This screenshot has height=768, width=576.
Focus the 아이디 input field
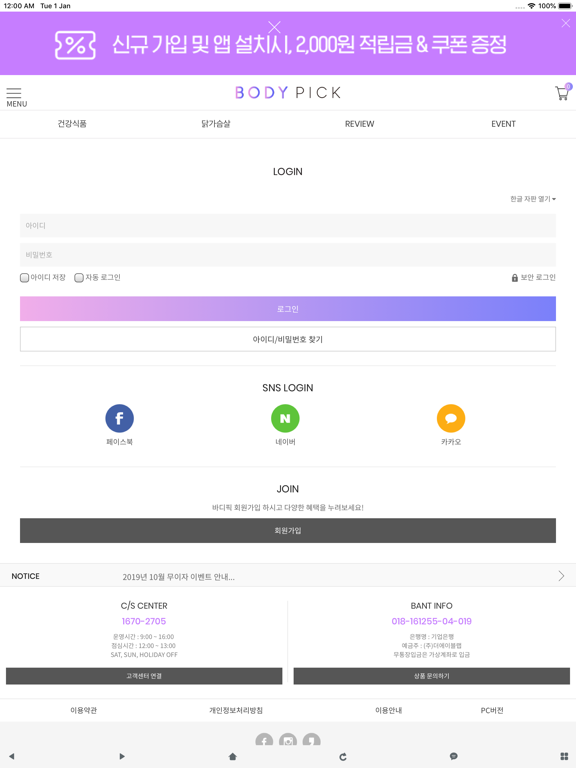pos(288,226)
